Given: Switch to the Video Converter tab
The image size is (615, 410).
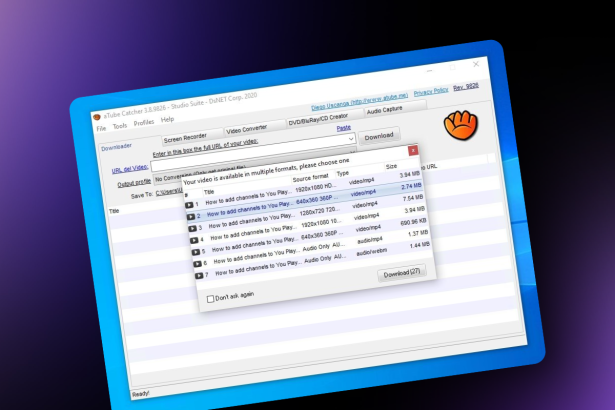Looking at the screenshot, I should [x=255, y=128].
